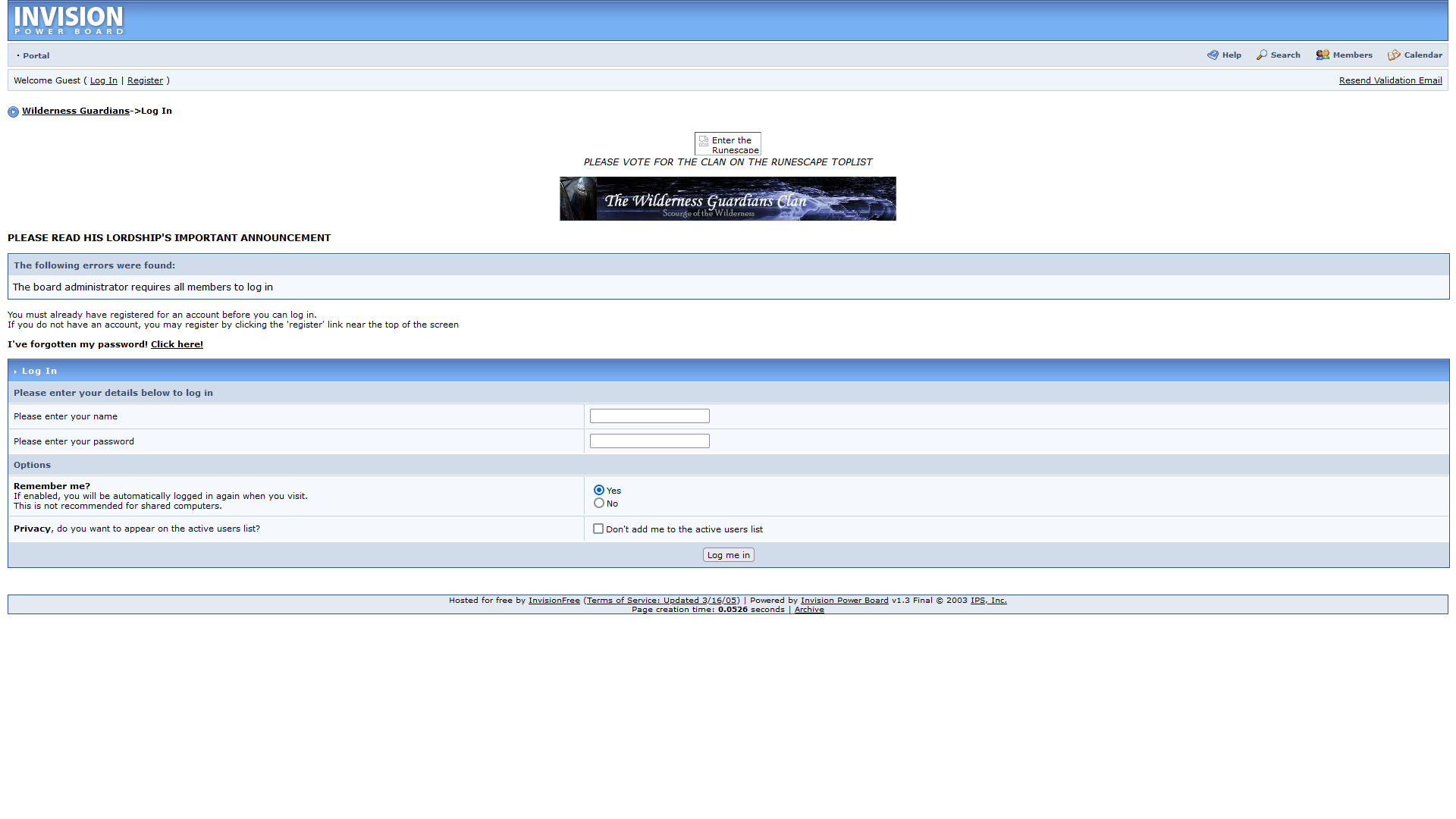Click the Search magnifier icon
This screenshot has width=1456, height=819.
click(x=1261, y=55)
